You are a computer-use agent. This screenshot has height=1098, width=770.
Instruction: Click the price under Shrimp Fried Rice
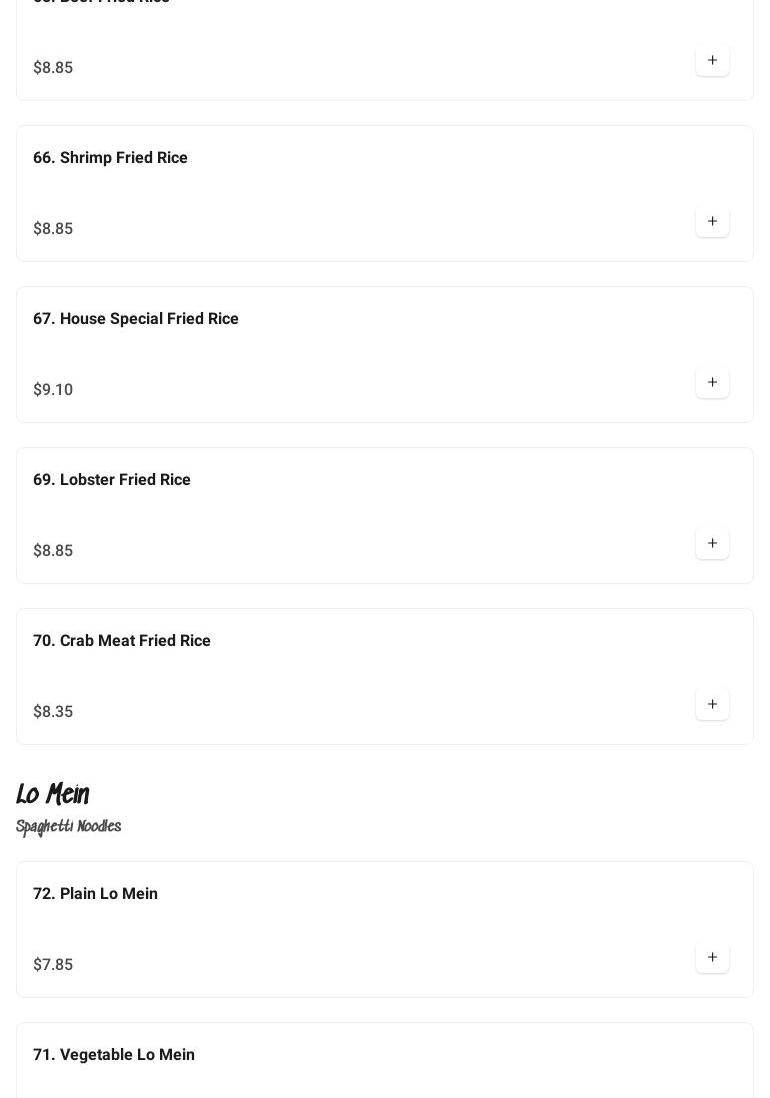click(x=53, y=229)
